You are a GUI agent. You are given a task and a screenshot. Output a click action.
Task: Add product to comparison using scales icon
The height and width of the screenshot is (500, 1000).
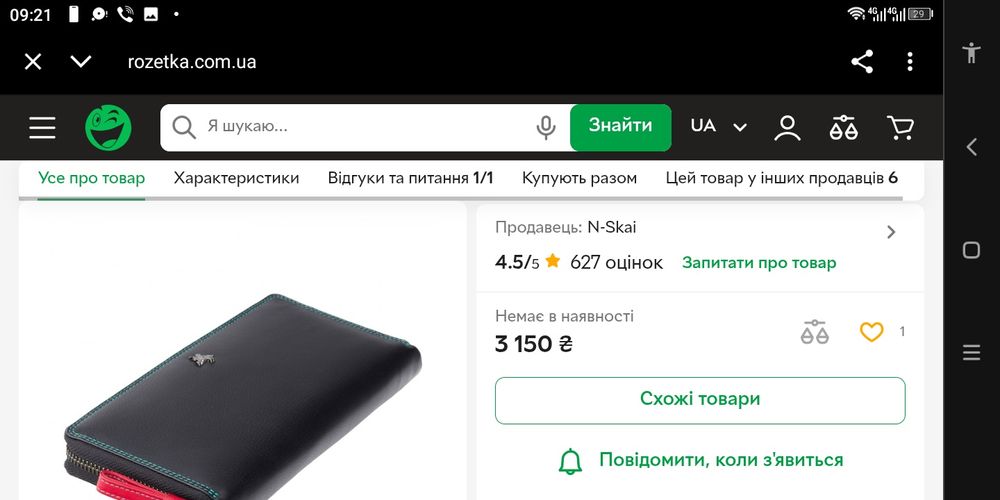pyautogui.click(x=814, y=332)
